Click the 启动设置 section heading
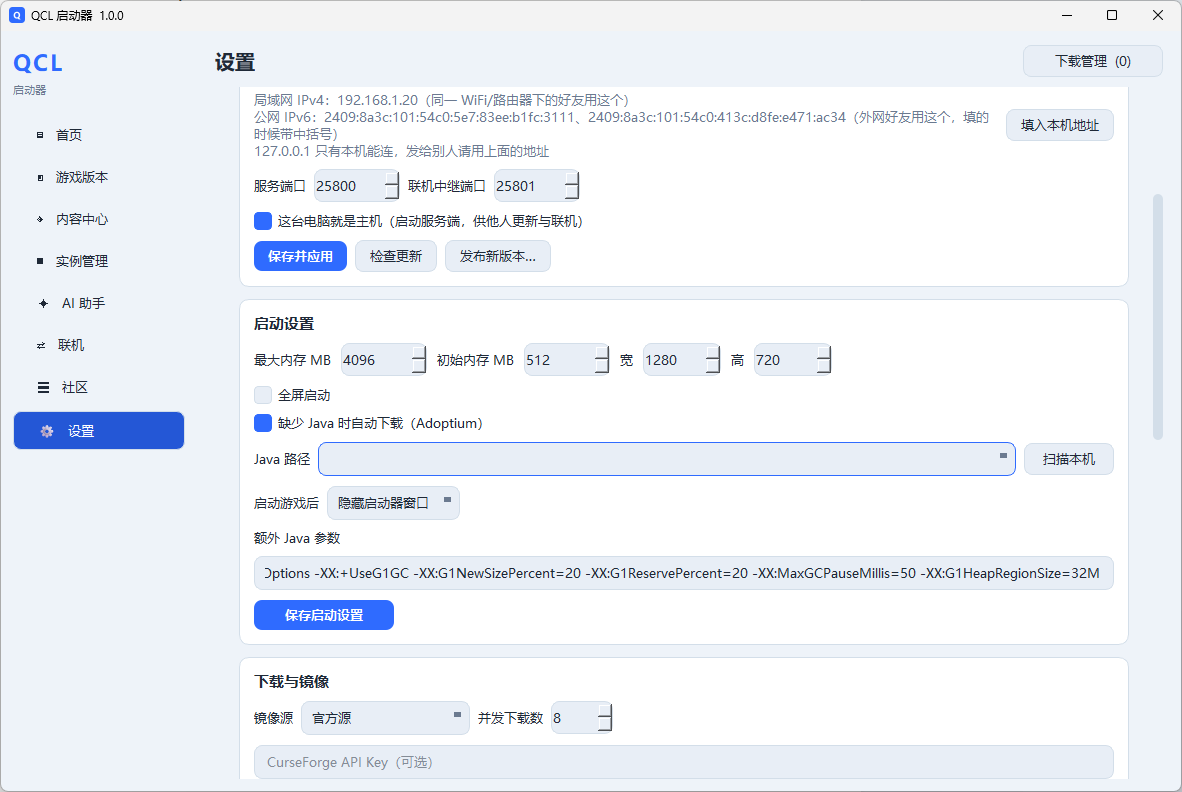Image resolution: width=1182 pixels, height=792 pixels. click(x=284, y=324)
